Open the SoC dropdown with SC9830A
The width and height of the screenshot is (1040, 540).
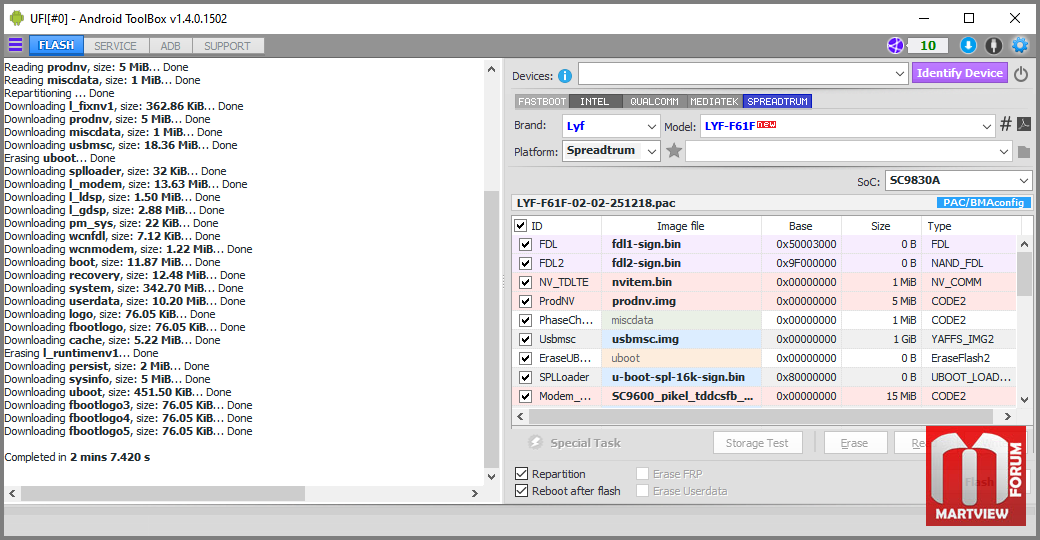click(x=958, y=180)
